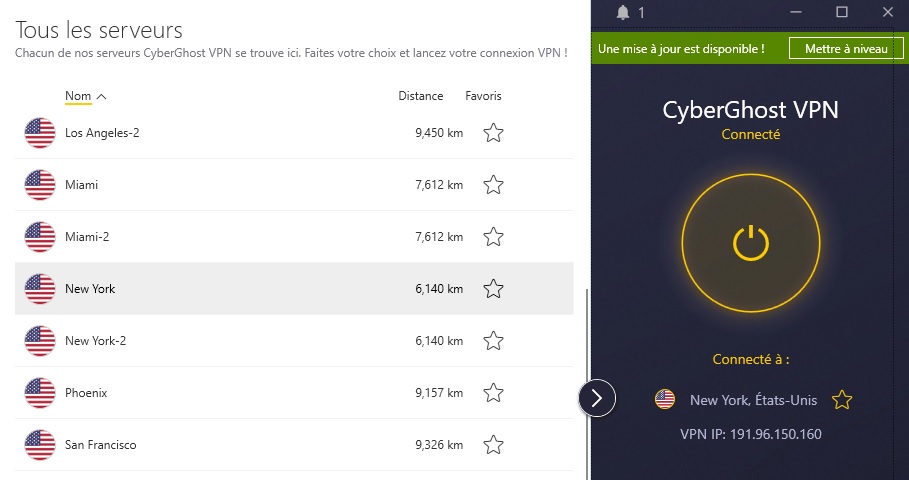
Task: Click the 9,450 km distance value
Action: [x=439, y=133]
